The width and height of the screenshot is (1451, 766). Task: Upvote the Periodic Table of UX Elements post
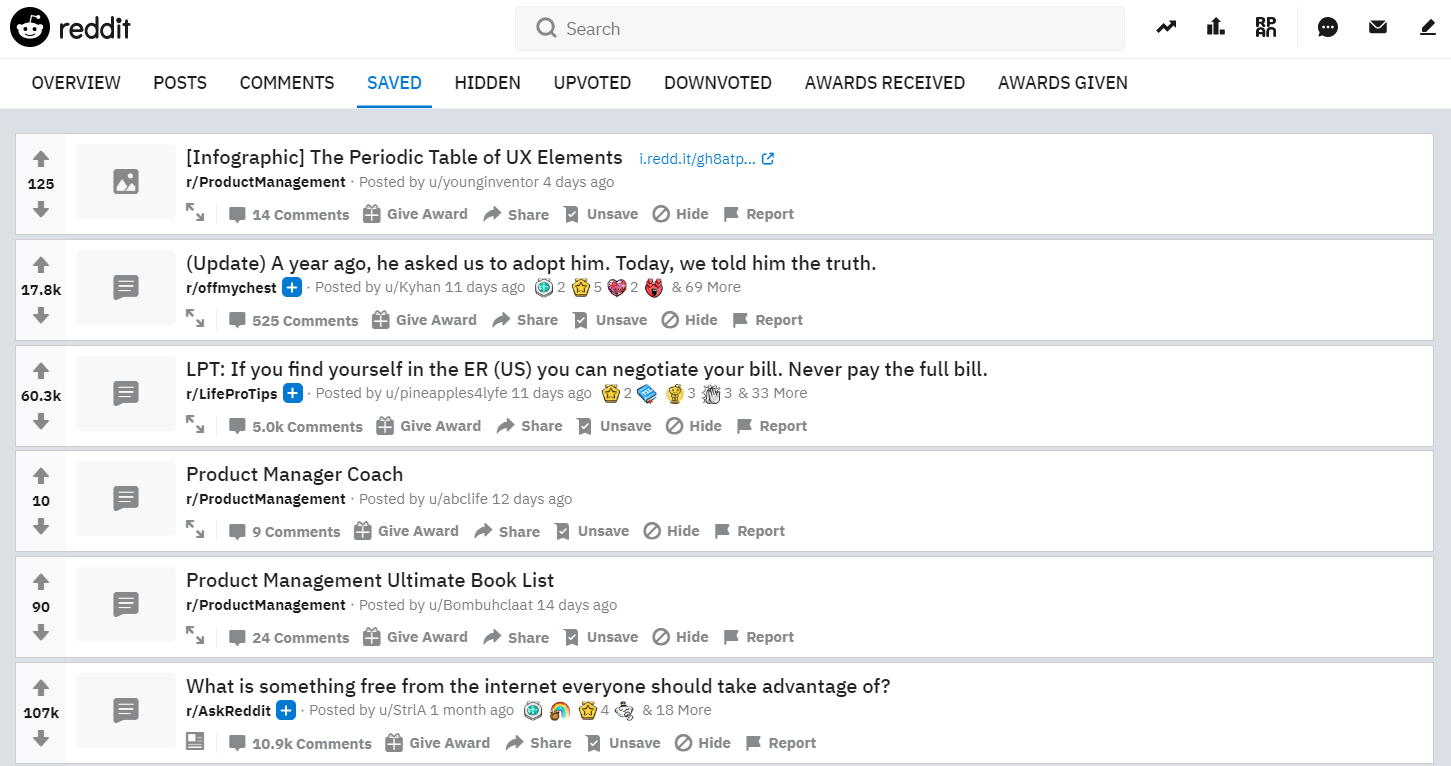(x=41, y=158)
